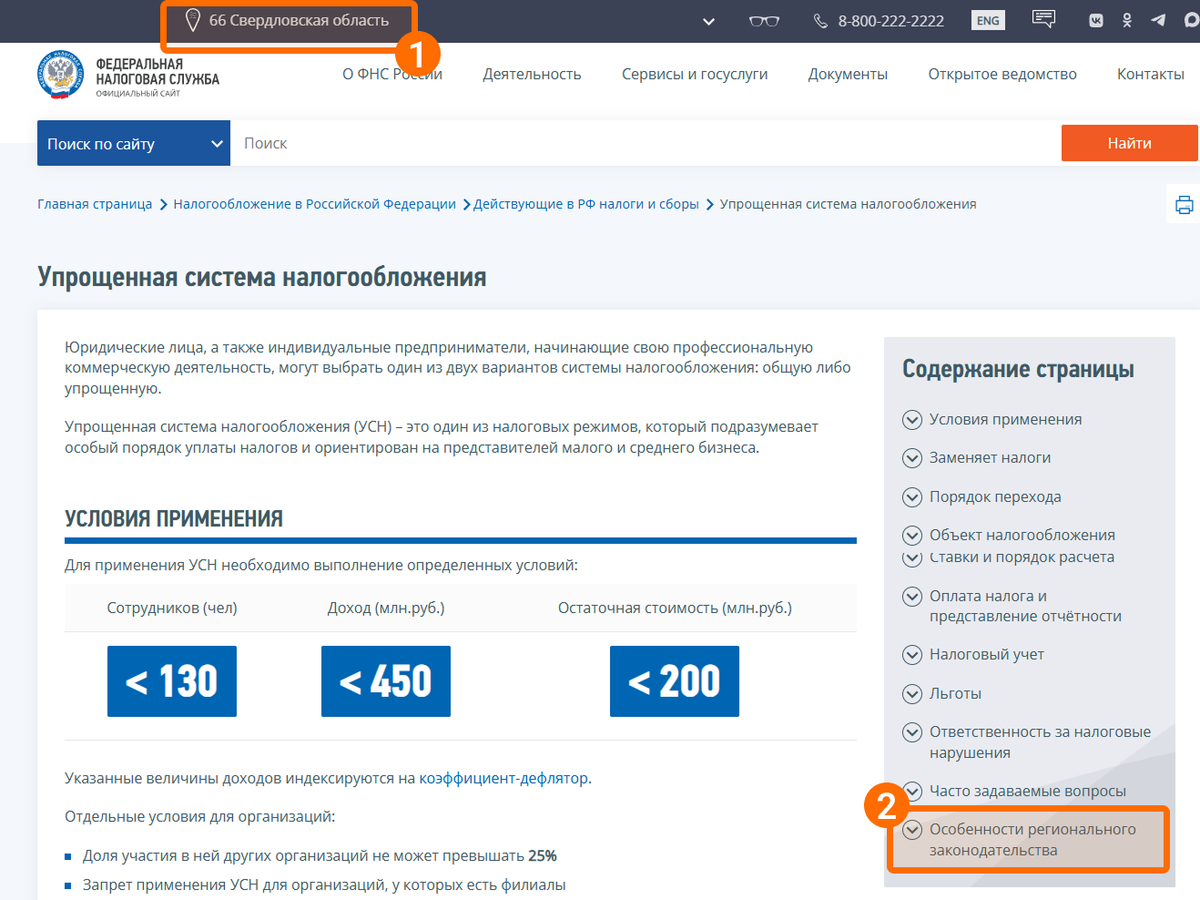Open the Telegram channel icon
Image resolution: width=1200 pixels, height=900 pixels.
pyautogui.click(x=1159, y=20)
